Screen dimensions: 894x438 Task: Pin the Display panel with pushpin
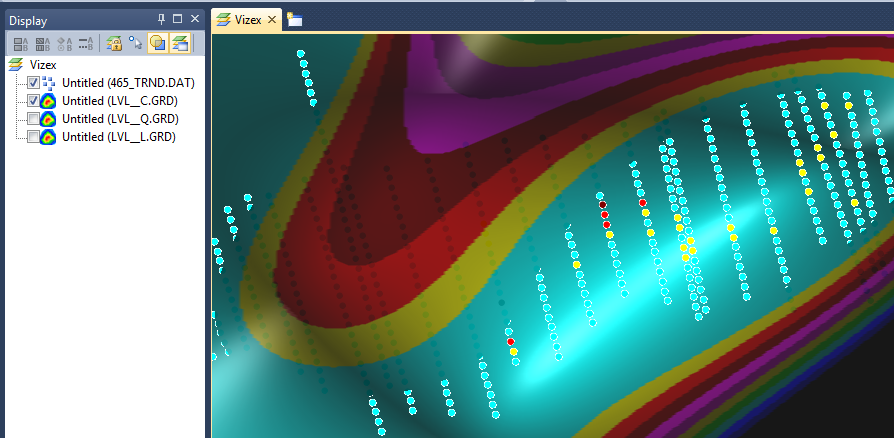click(x=162, y=19)
